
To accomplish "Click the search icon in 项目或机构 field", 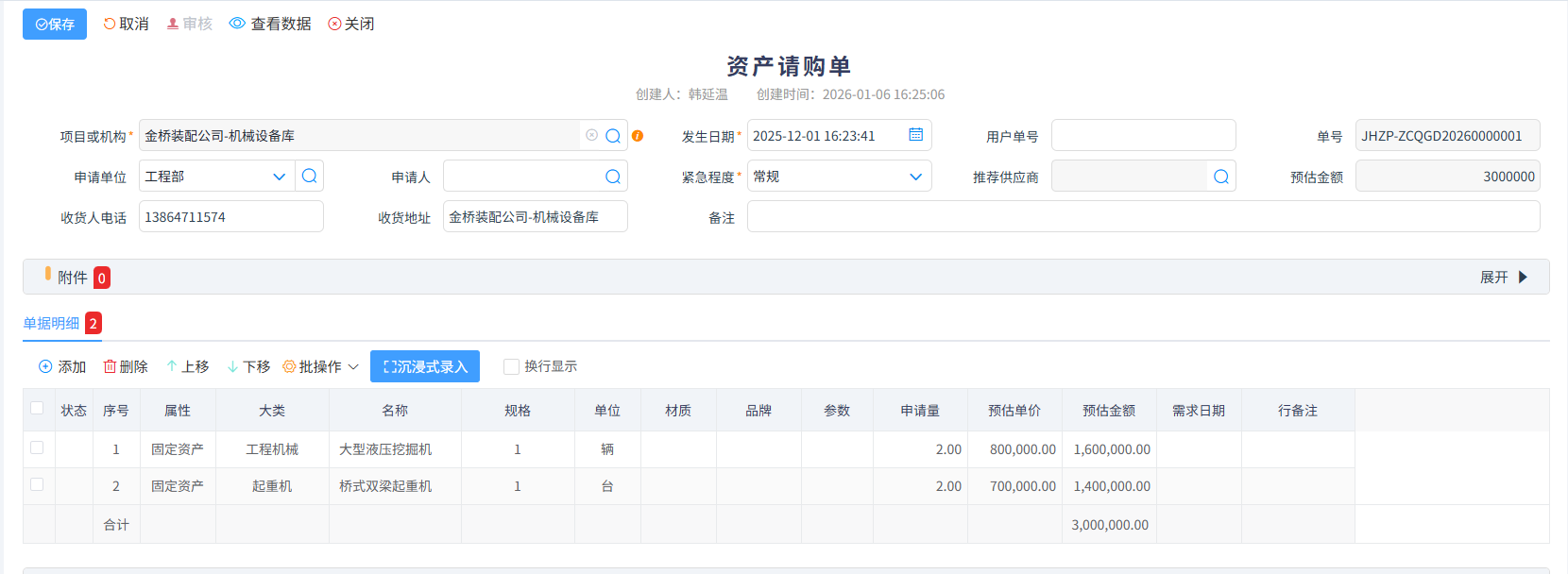I will [x=613, y=136].
